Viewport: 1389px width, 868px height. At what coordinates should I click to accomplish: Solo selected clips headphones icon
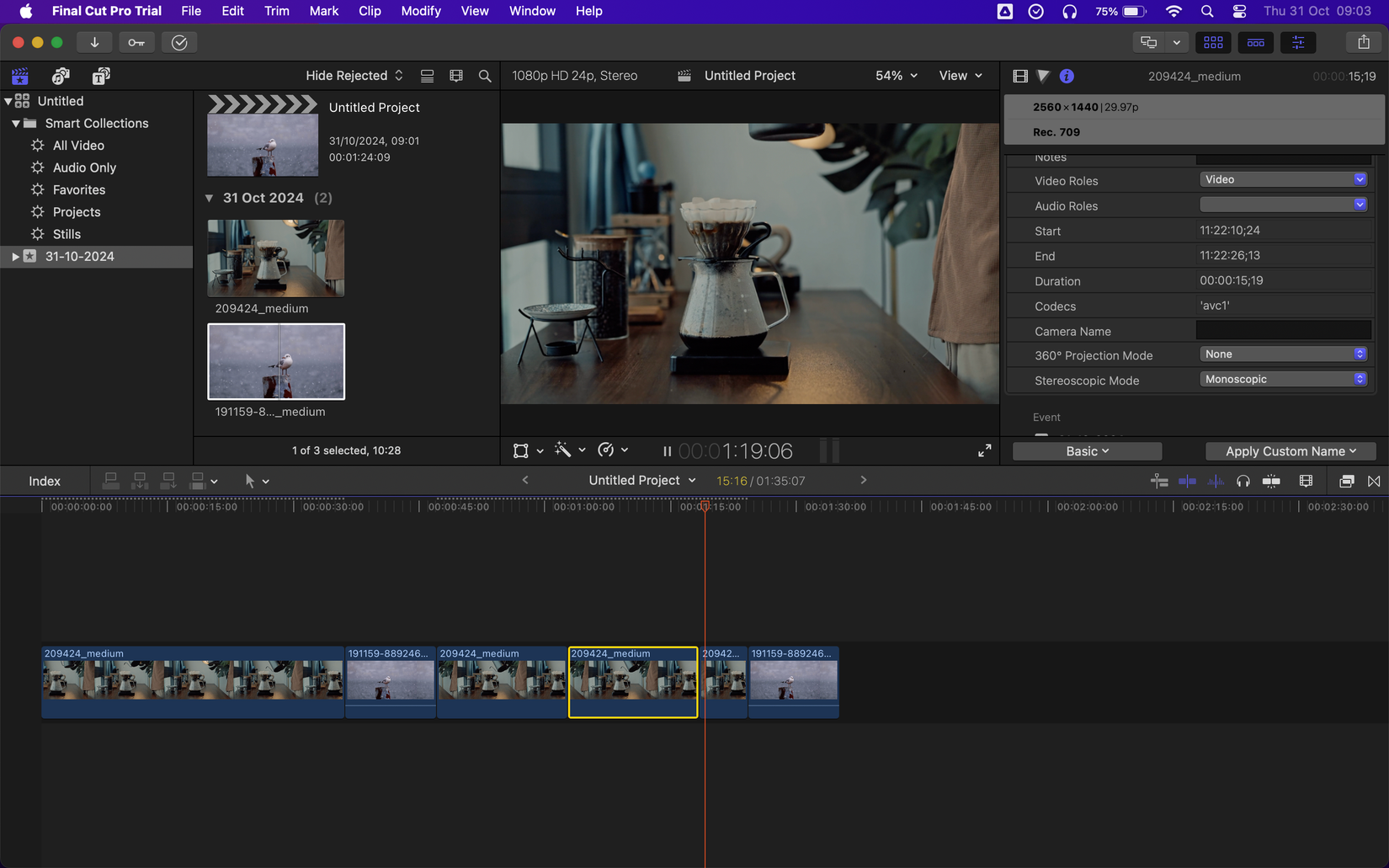(x=1243, y=481)
